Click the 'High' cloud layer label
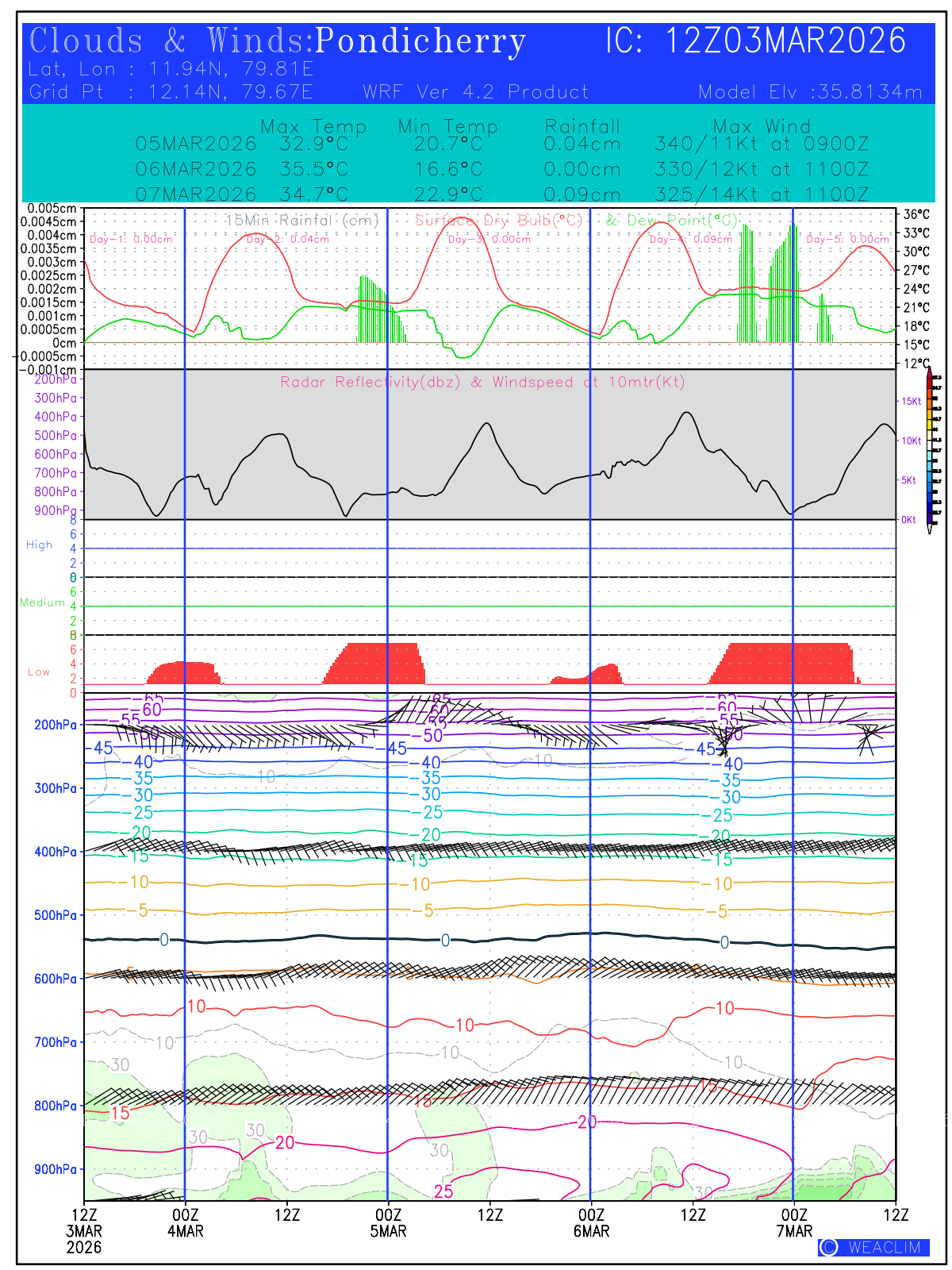The height and width of the screenshot is (1270, 952). [x=39, y=545]
